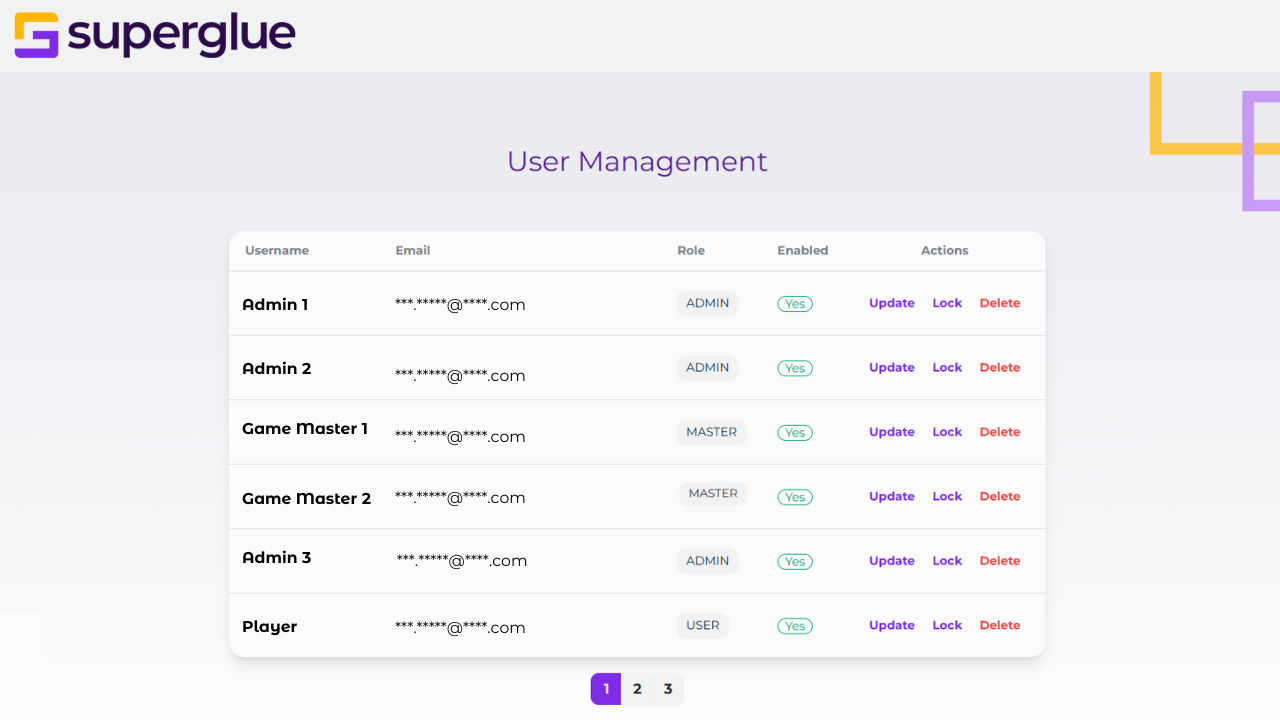This screenshot has width=1280, height=720.
Task: Update the Game Master 1 user
Action: point(892,432)
